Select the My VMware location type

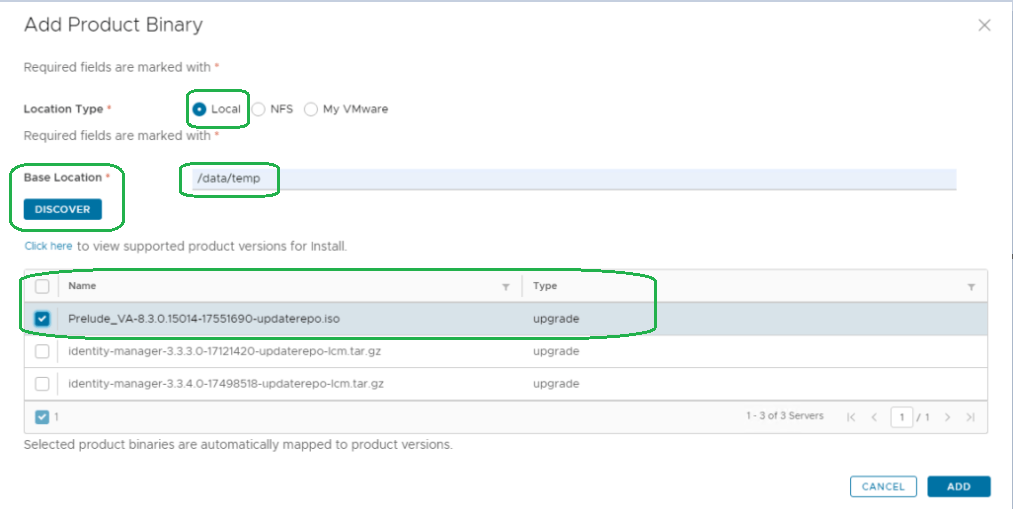coord(311,109)
